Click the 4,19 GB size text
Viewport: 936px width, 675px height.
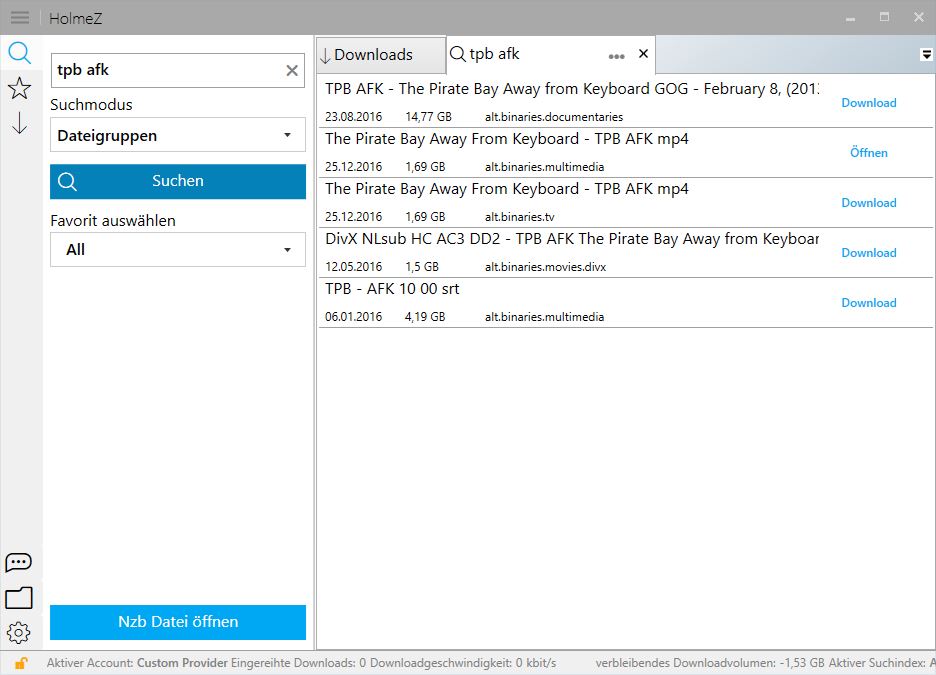[425, 318]
